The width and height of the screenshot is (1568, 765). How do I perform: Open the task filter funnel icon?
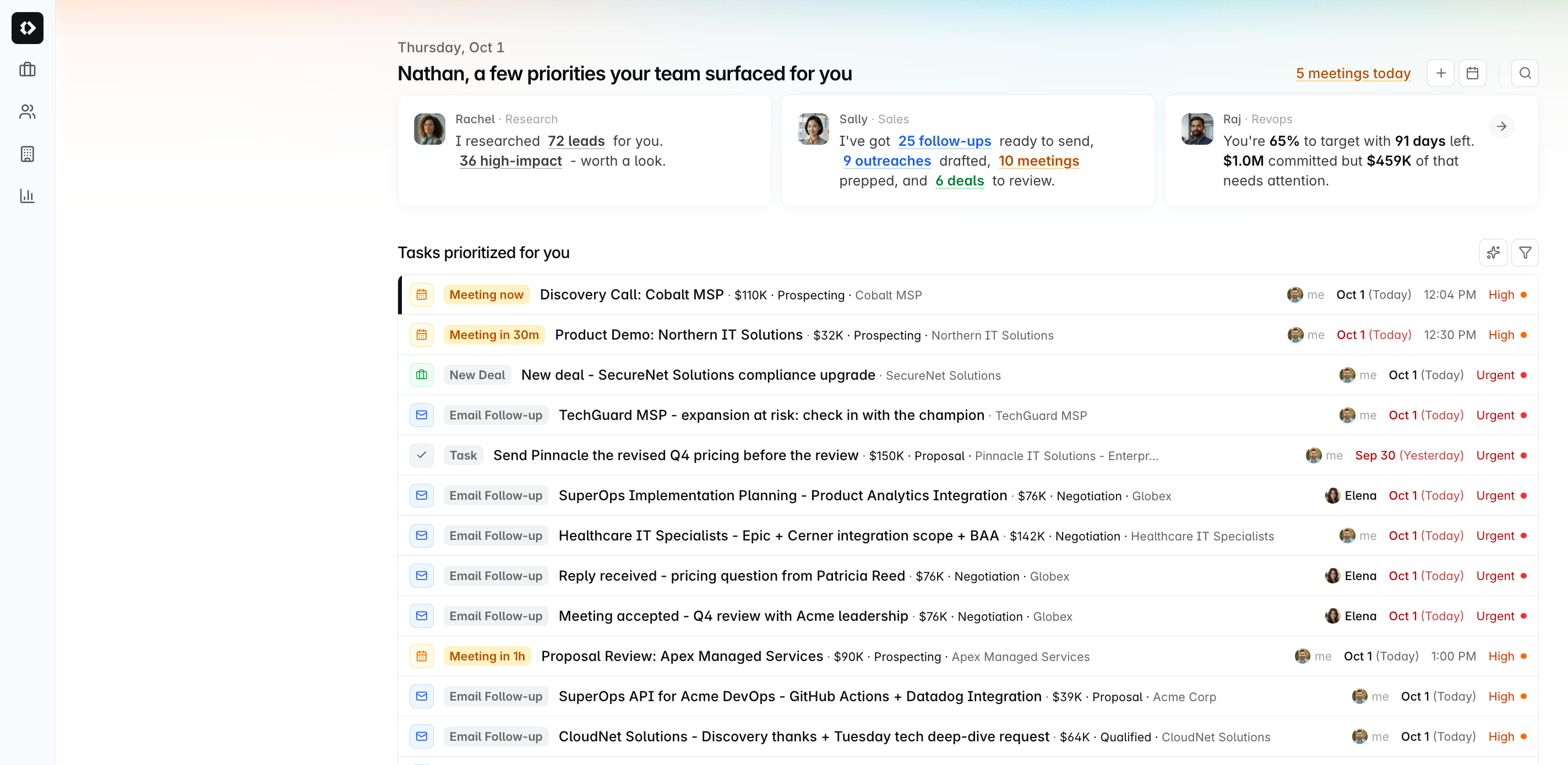click(1525, 253)
